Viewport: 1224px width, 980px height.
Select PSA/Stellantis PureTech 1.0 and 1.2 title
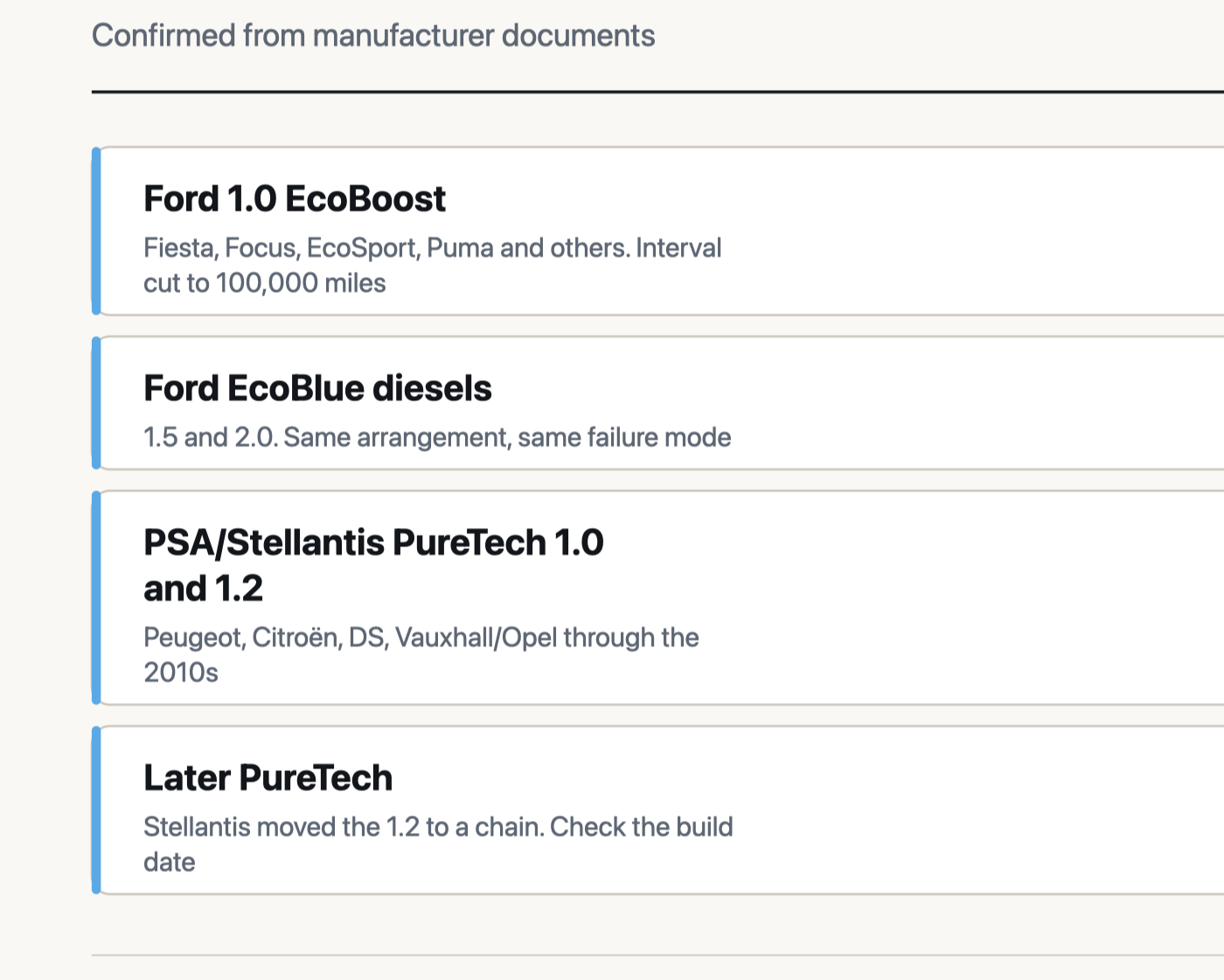373,565
